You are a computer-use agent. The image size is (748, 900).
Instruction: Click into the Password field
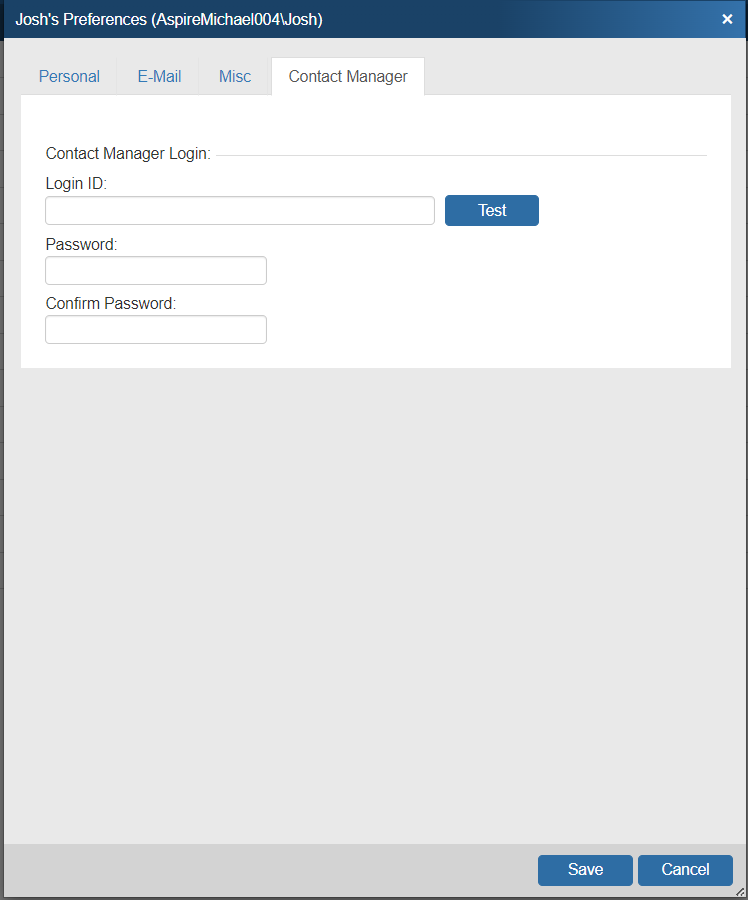pos(156,271)
